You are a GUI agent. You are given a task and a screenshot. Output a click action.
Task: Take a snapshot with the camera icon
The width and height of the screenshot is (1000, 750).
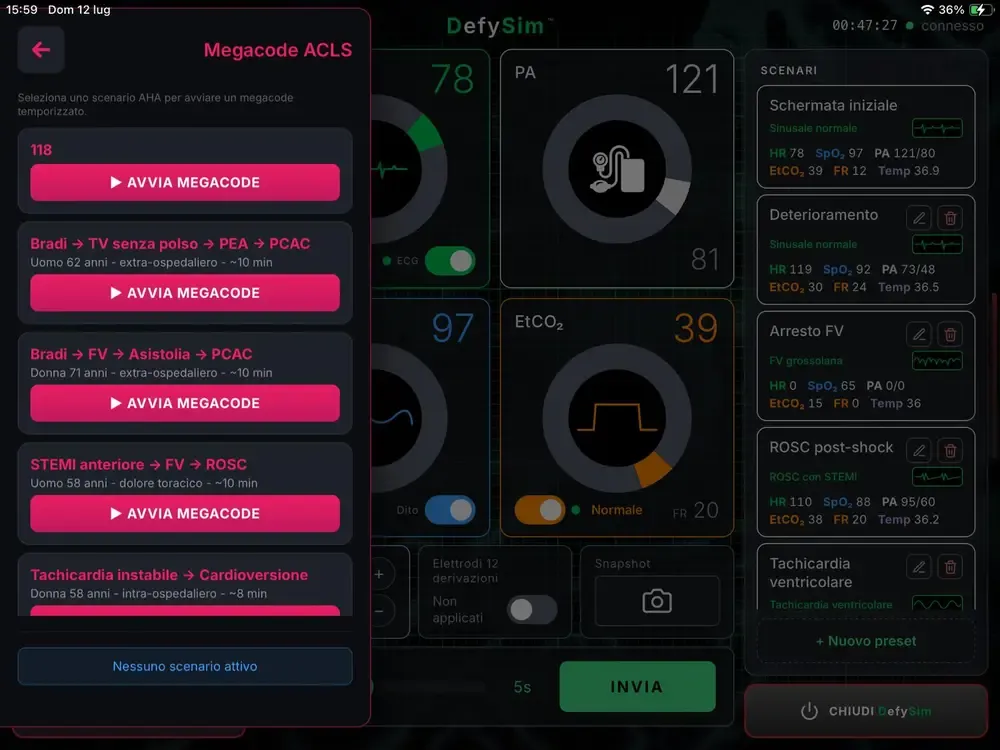657,601
